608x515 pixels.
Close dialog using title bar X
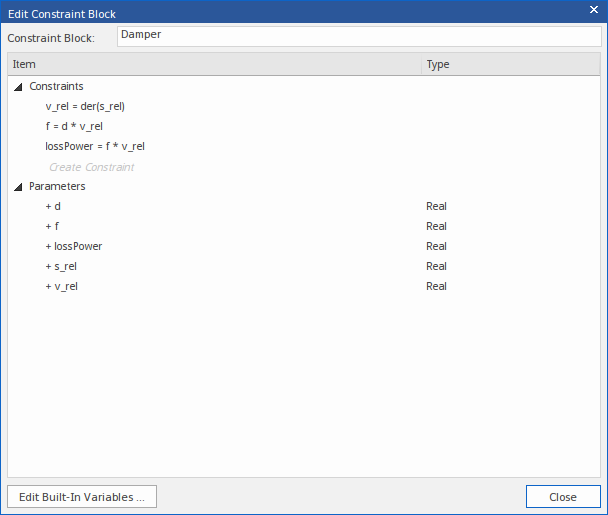click(593, 10)
